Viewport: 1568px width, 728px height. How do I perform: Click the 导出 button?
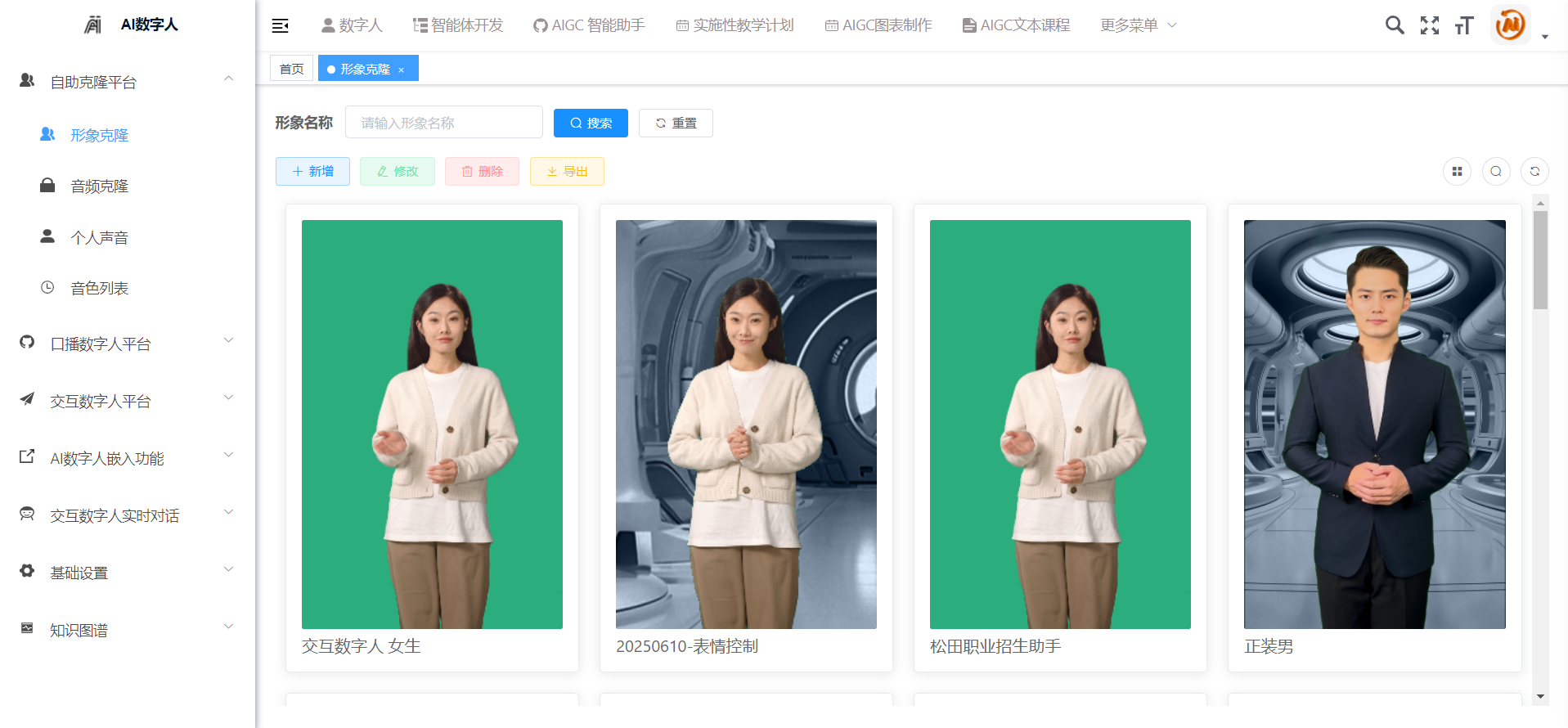coord(567,171)
